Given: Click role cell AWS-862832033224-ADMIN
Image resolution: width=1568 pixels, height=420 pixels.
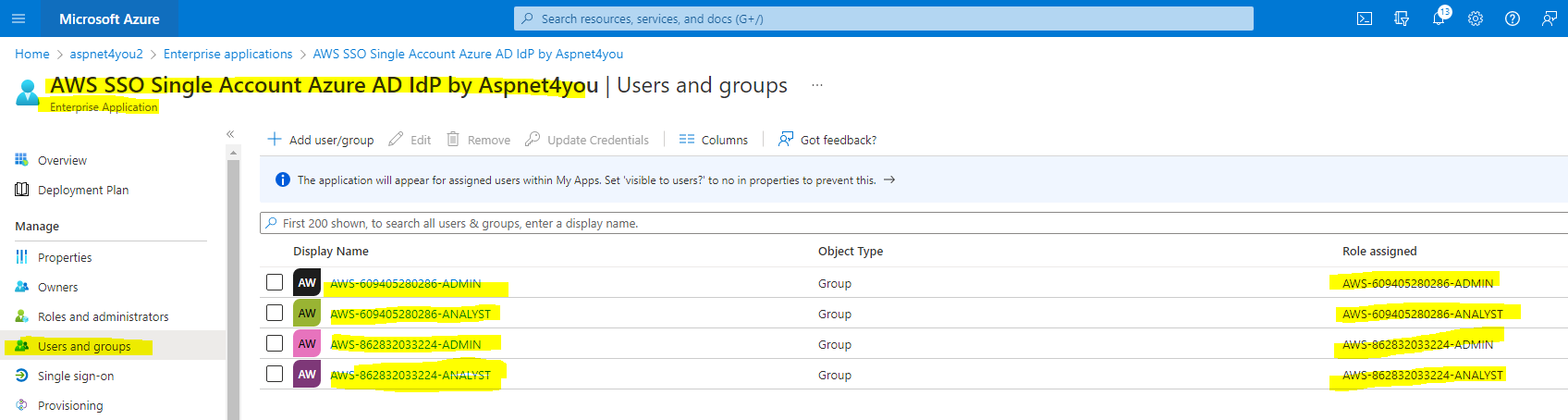Looking at the screenshot, I should [1418, 344].
